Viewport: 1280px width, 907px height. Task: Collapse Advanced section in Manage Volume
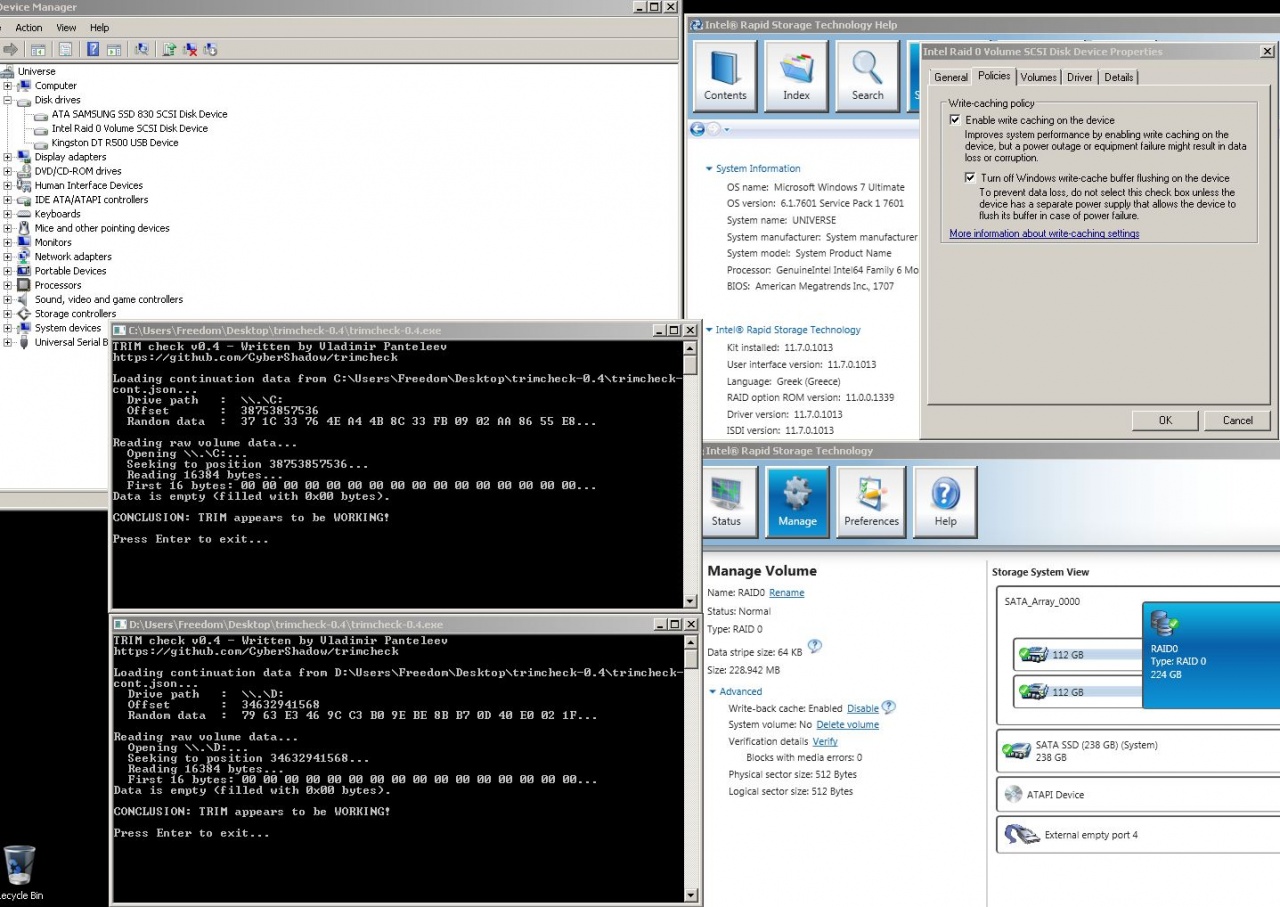tap(712, 692)
